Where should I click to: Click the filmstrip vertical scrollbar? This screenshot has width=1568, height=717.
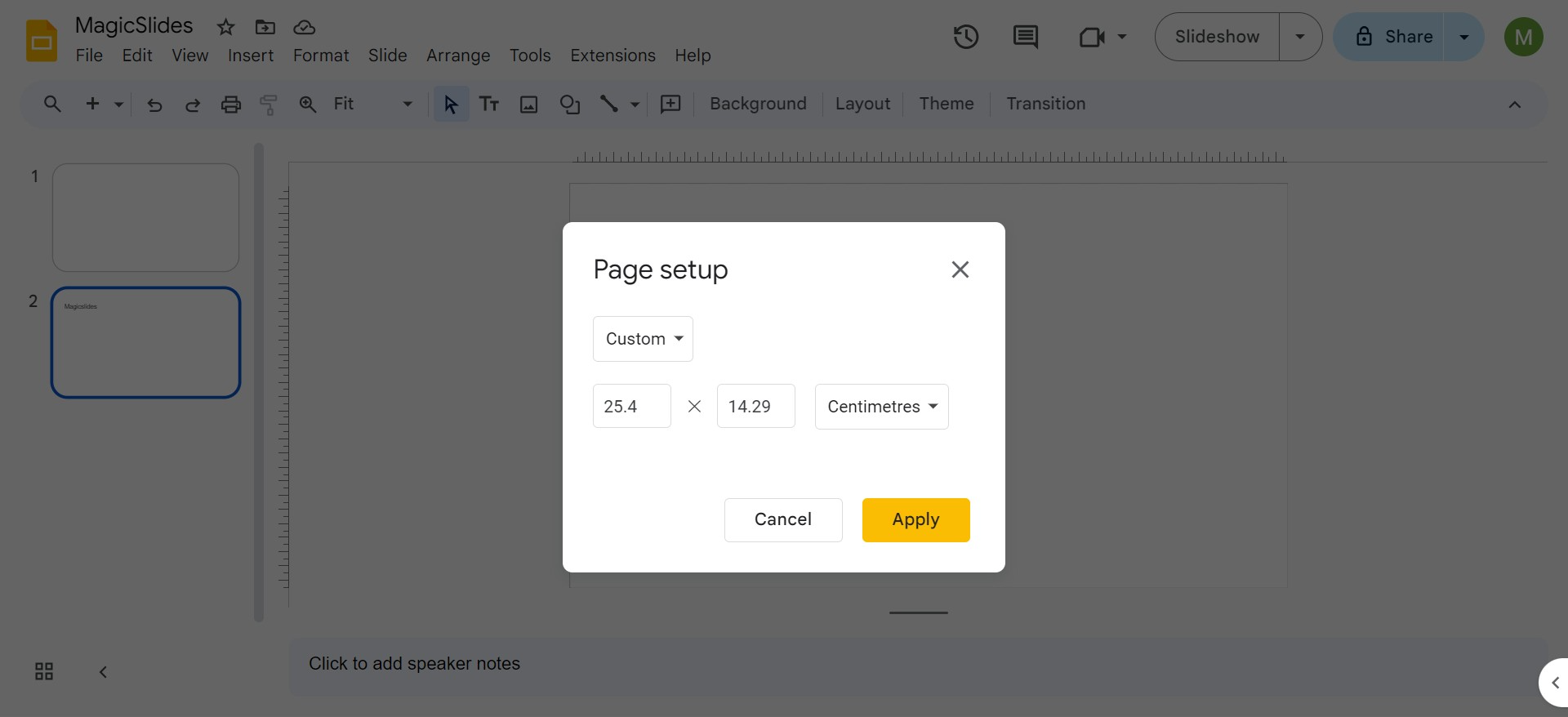pos(259,382)
